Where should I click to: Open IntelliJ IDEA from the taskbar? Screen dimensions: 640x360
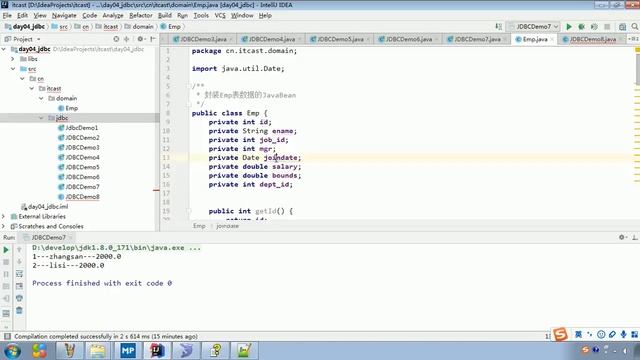click(157, 351)
